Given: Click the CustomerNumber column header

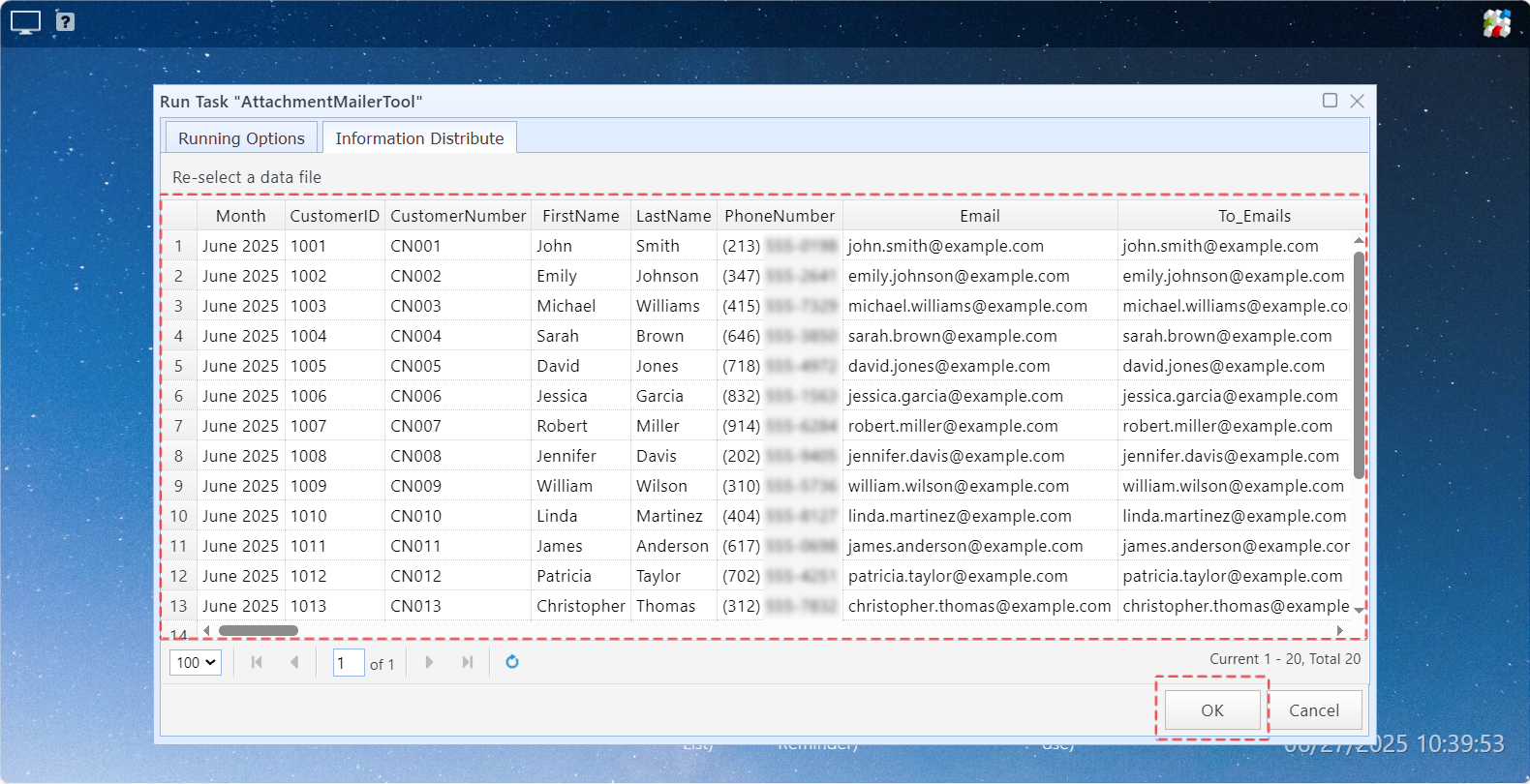Looking at the screenshot, I should coord(458,216).
